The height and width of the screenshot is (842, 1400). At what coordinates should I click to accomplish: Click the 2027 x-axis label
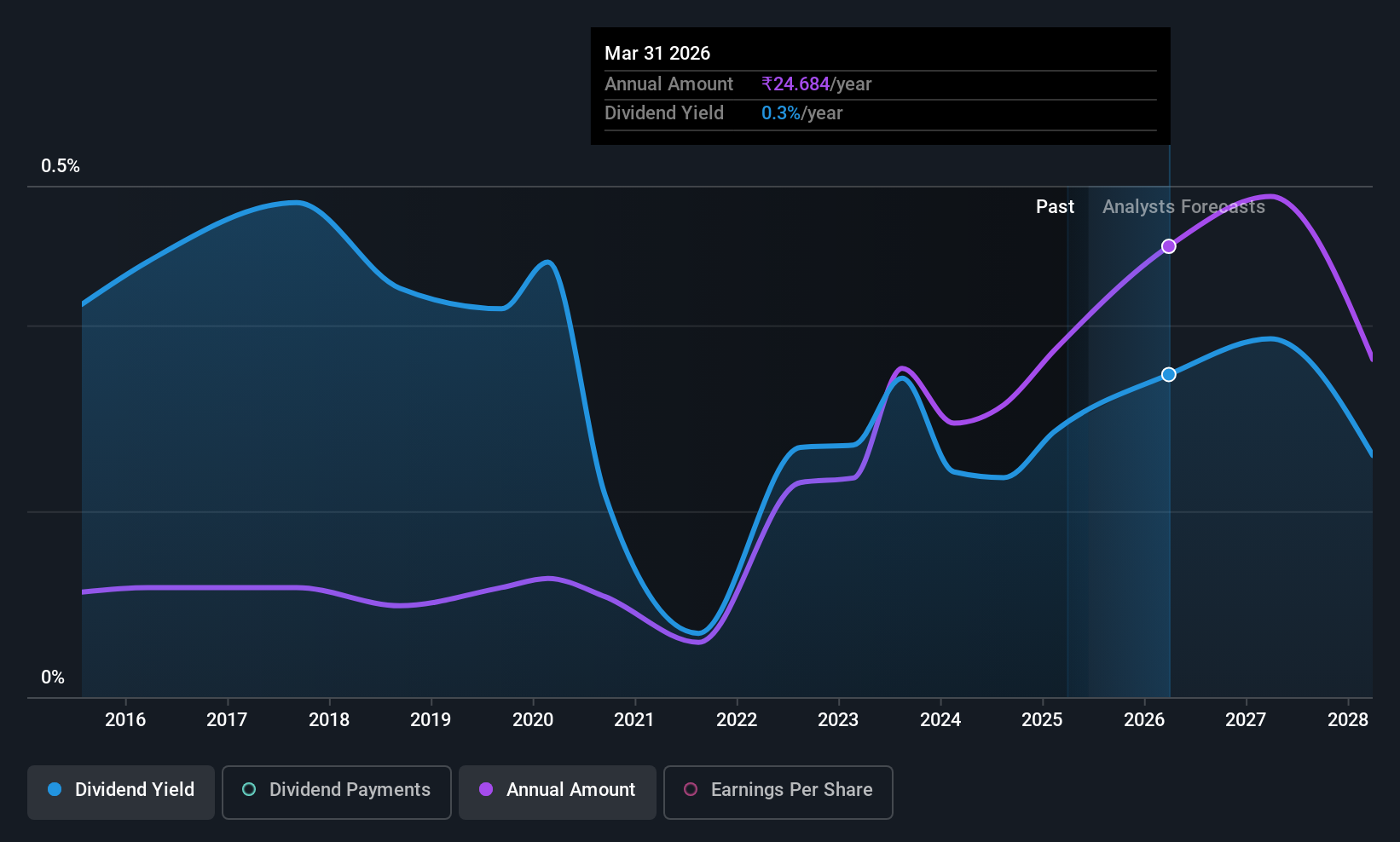tap(1246, 720)
